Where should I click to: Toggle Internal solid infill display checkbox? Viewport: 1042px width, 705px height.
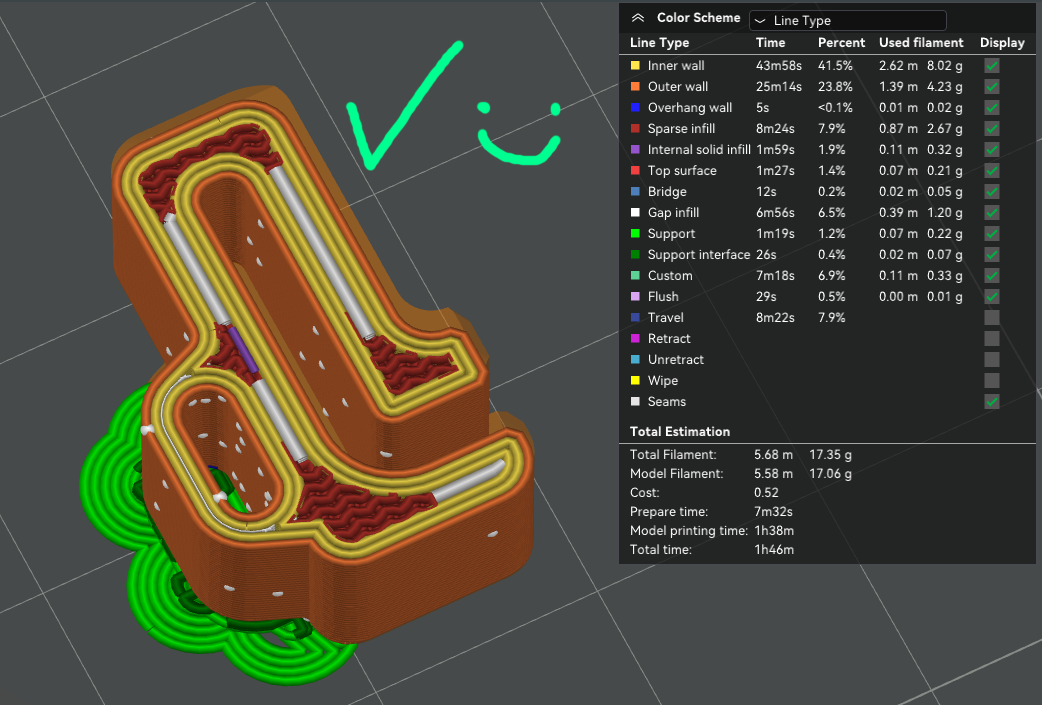point(991,150)
